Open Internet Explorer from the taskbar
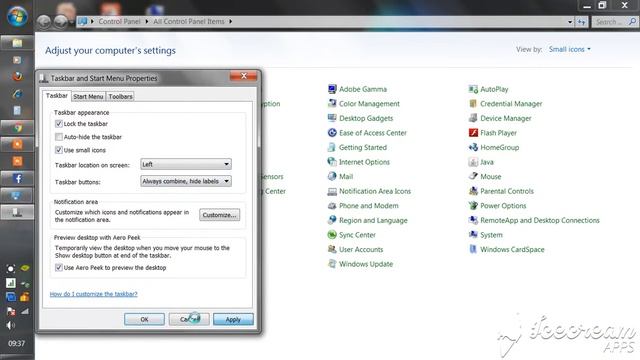Image resolution: width=640 pixels, height=360 pixels. click(17, 94)
